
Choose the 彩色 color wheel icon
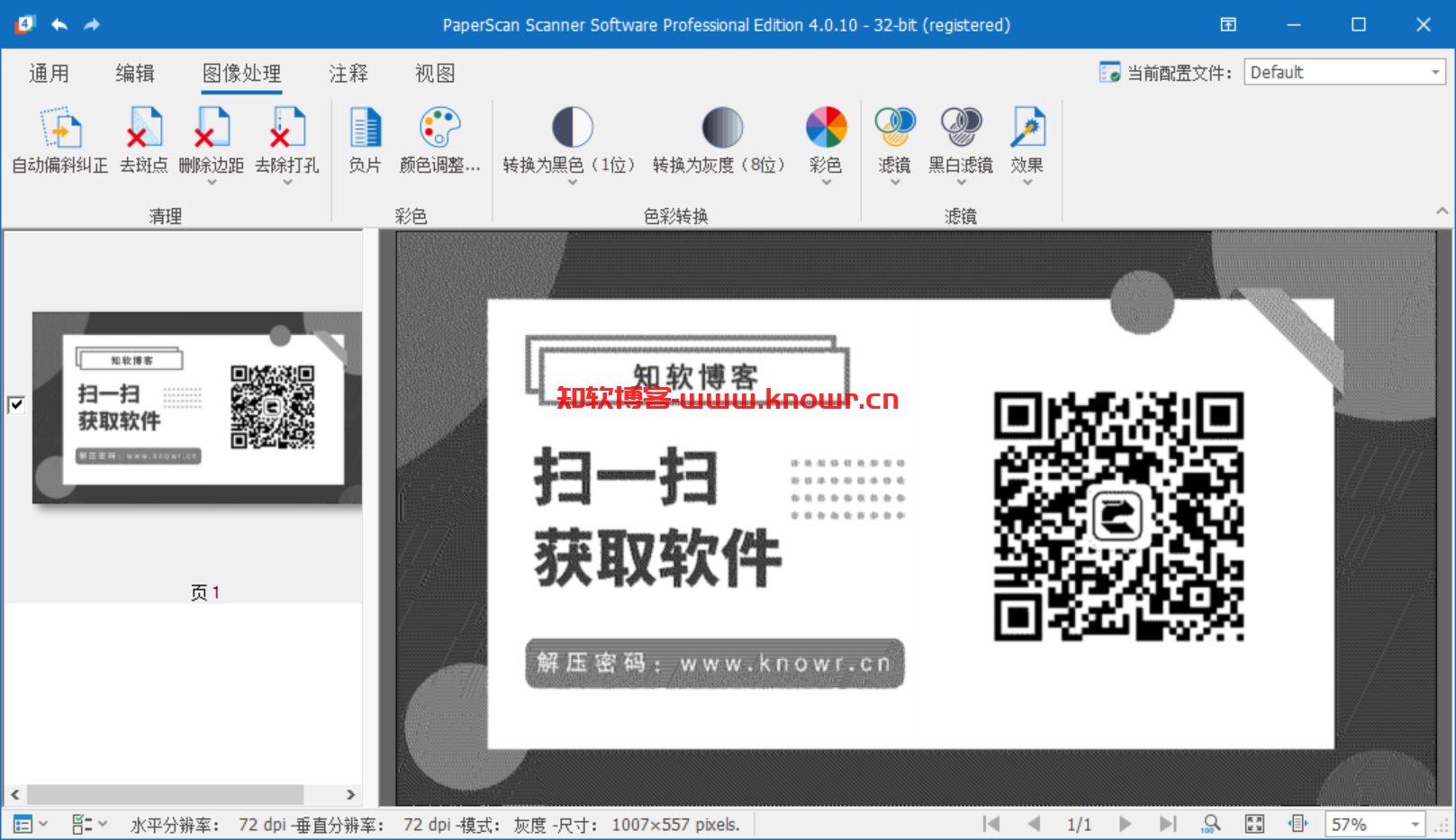tap(826, 128)
